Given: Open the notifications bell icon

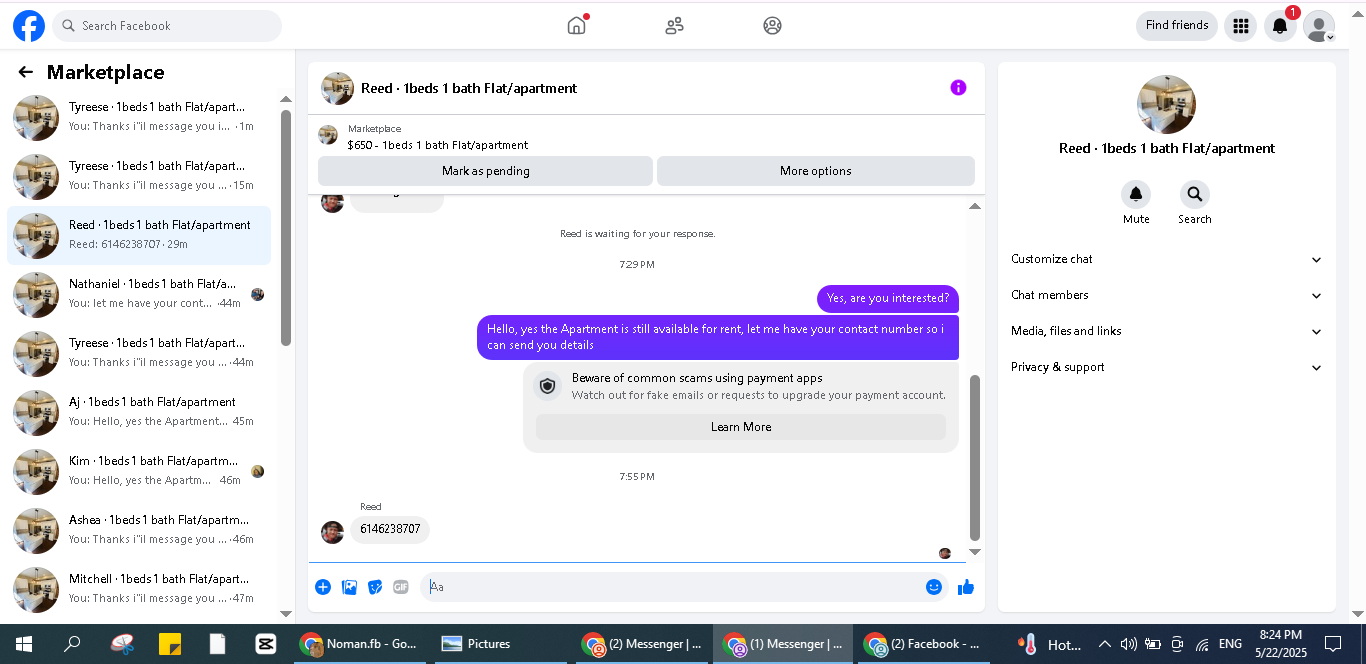Looking at the screenshot, I should 1280,26.
